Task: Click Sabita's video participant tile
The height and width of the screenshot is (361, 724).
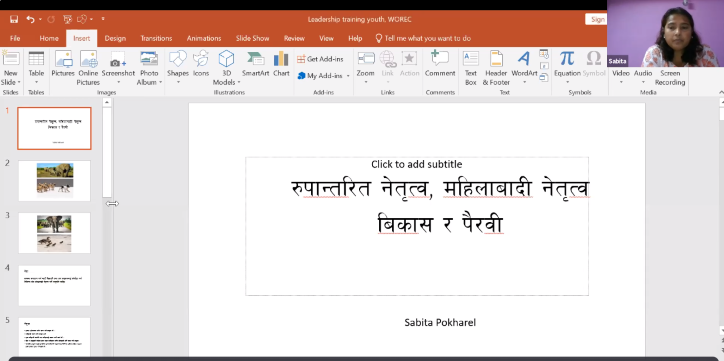Action: point(665,34)
